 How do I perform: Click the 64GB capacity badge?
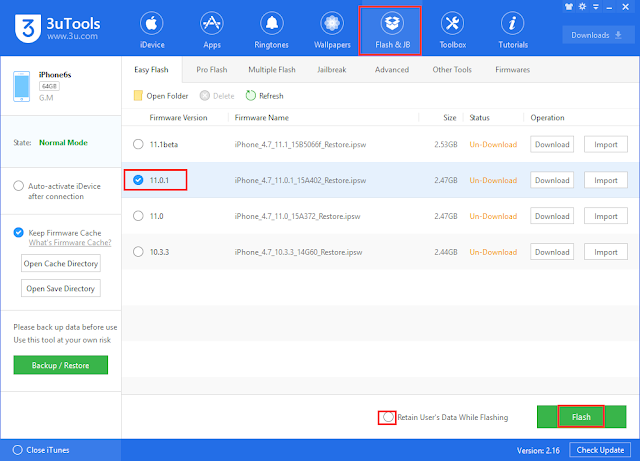[x=49, y=86]
